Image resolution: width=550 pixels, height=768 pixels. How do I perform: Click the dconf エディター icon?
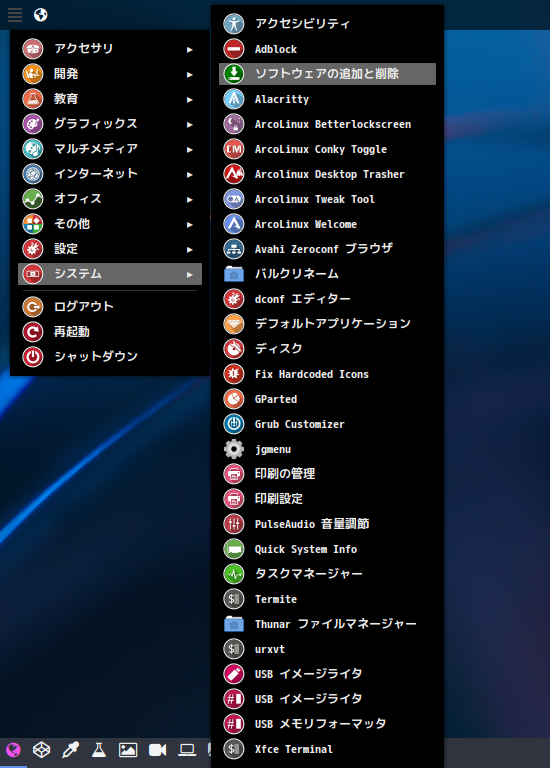click(234, 299)
